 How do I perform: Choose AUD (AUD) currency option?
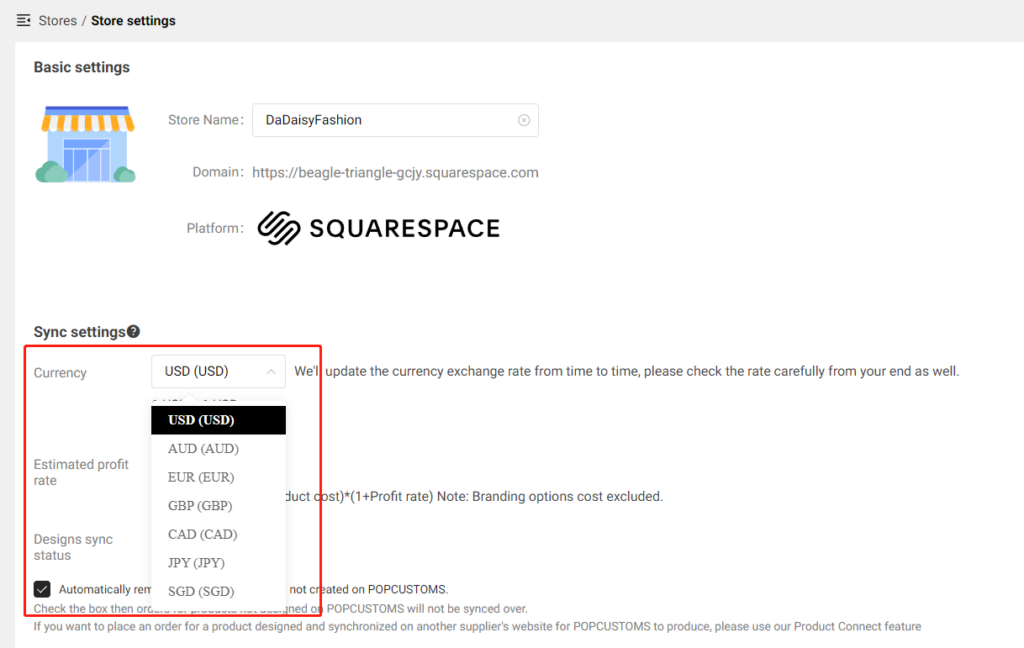tap(218, 449)
